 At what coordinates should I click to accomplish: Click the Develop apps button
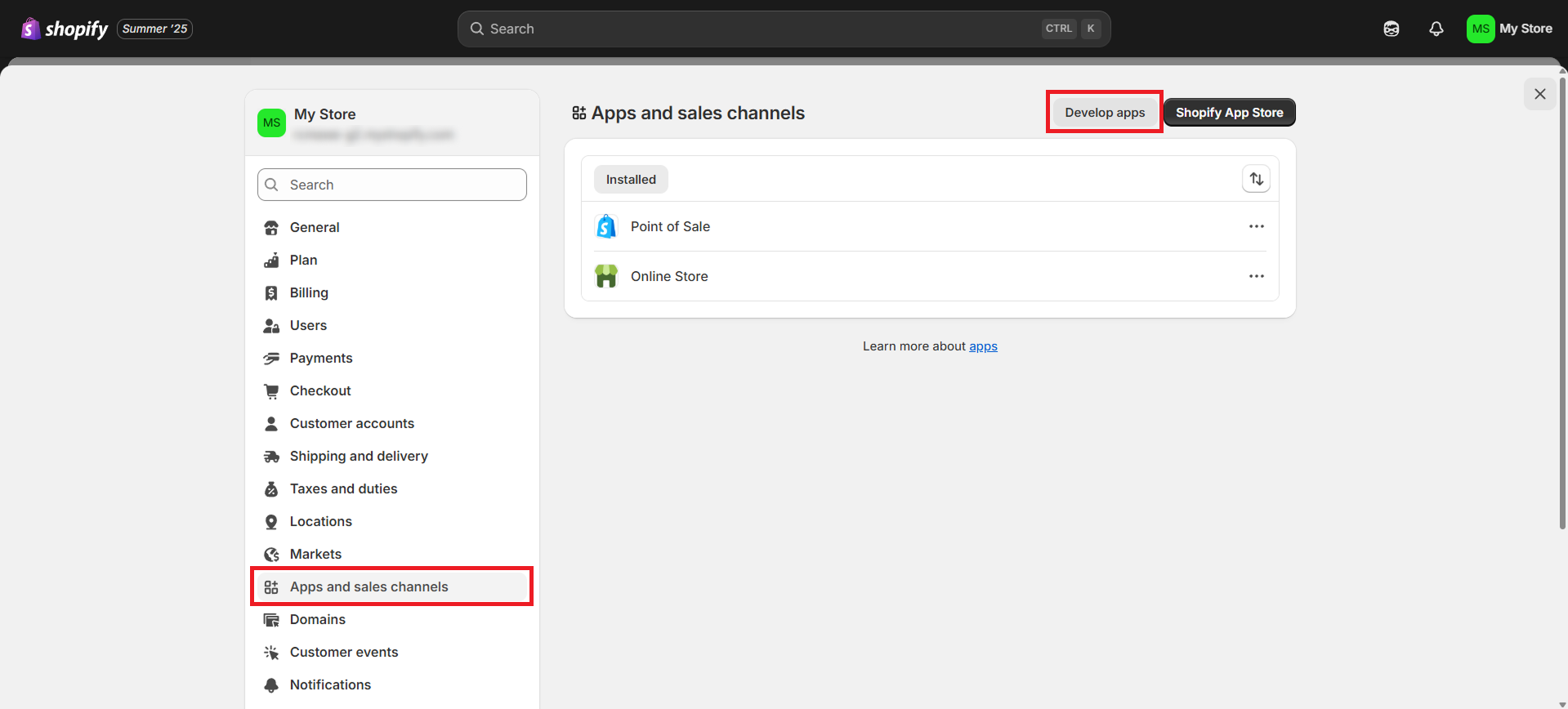(x=1105, y=113)
